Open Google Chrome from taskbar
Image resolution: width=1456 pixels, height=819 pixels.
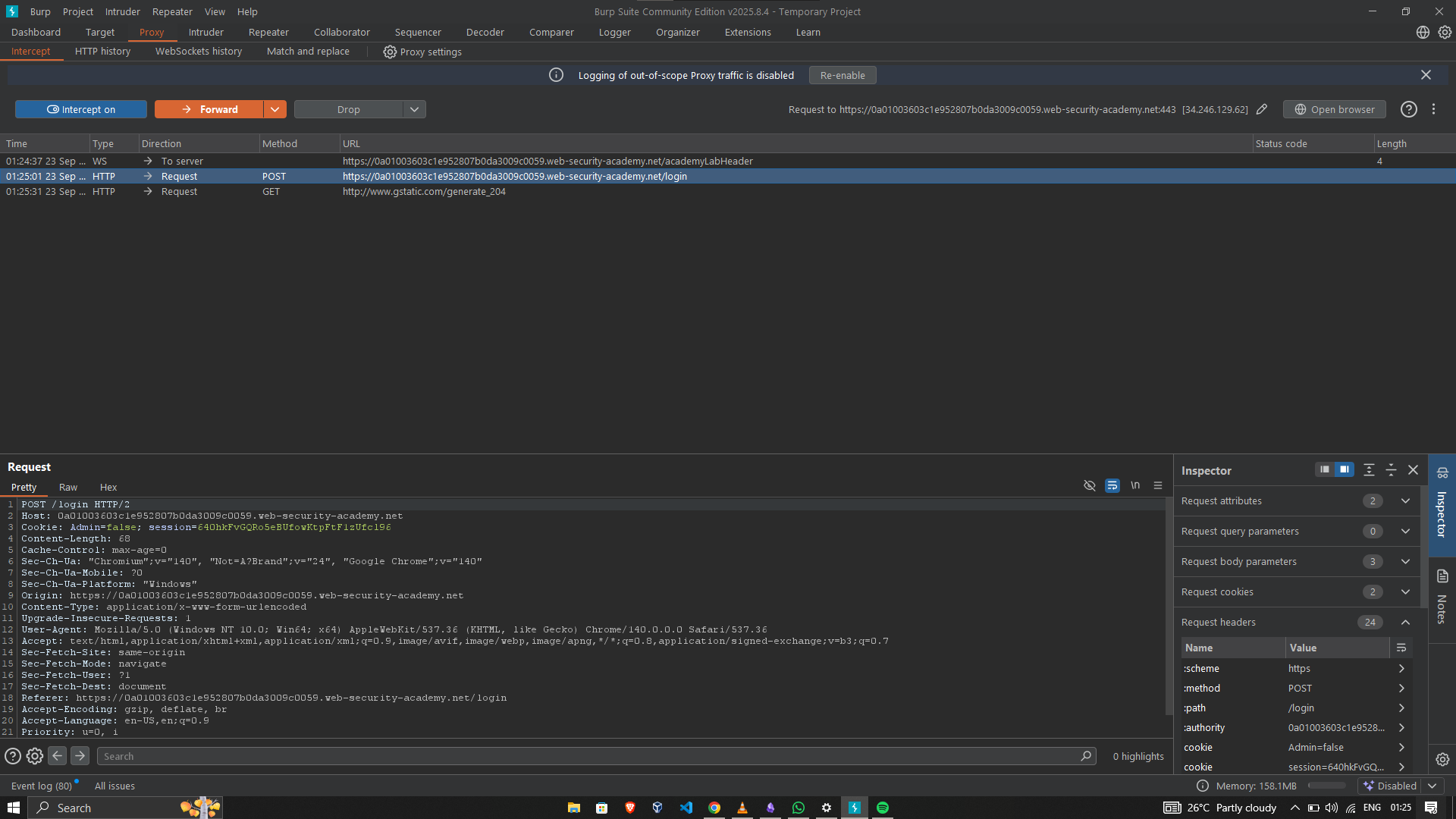click(x=714, y=808)
